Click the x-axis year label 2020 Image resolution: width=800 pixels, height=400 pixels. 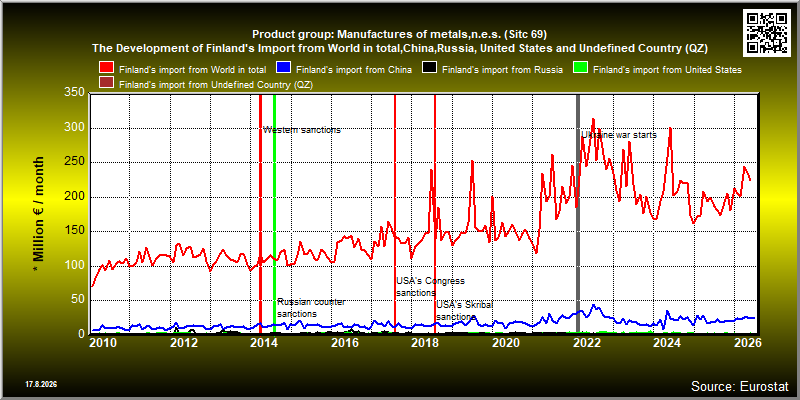(x=506, y=343)
